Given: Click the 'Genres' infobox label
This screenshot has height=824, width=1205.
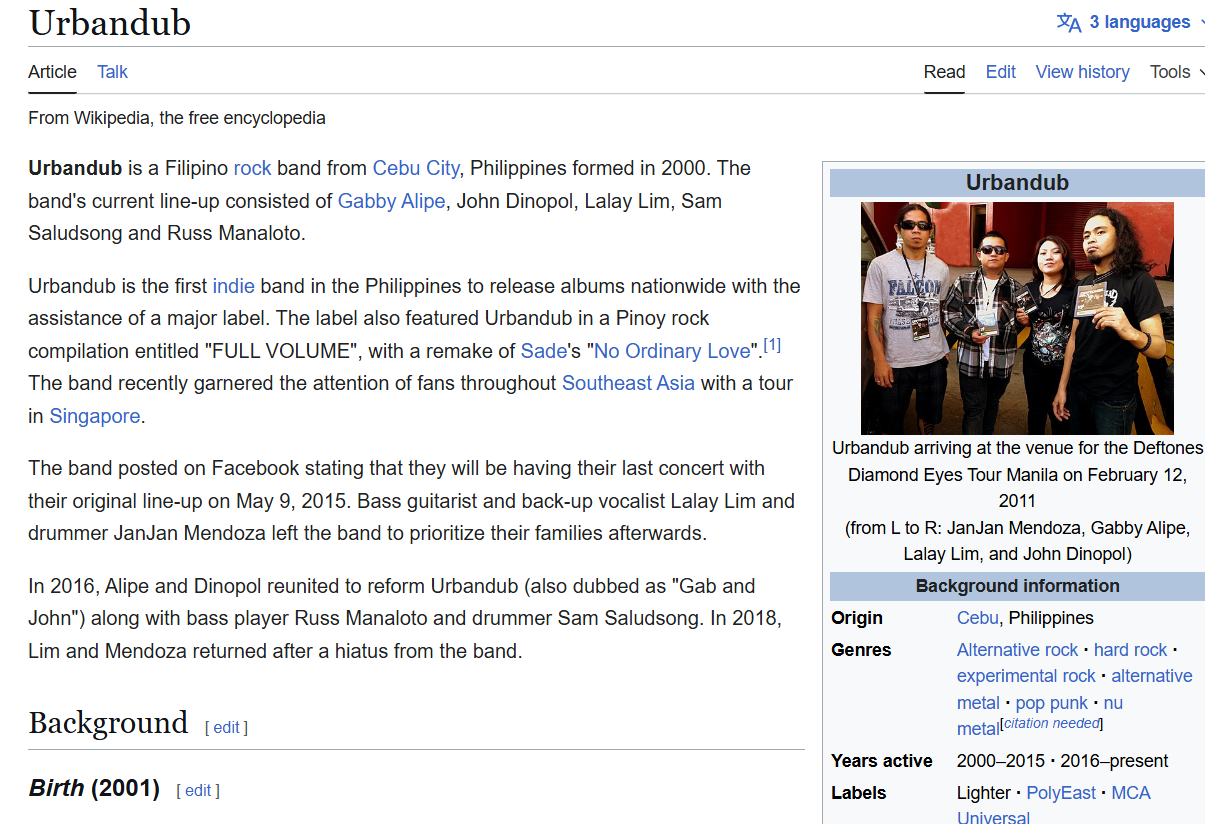Looking at the screenshot, I should point(861,650).
